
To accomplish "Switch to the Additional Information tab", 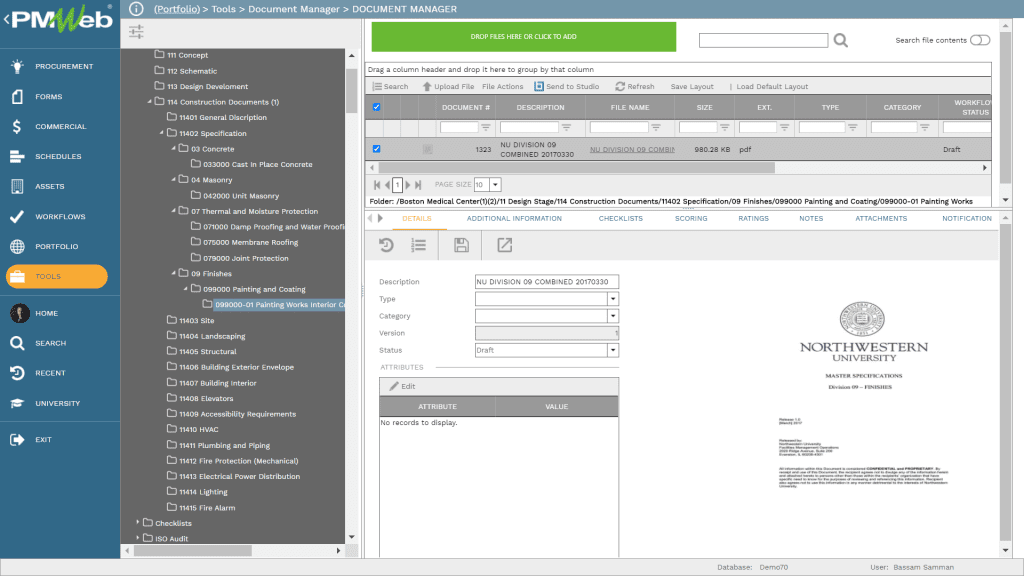I will 514,219.
